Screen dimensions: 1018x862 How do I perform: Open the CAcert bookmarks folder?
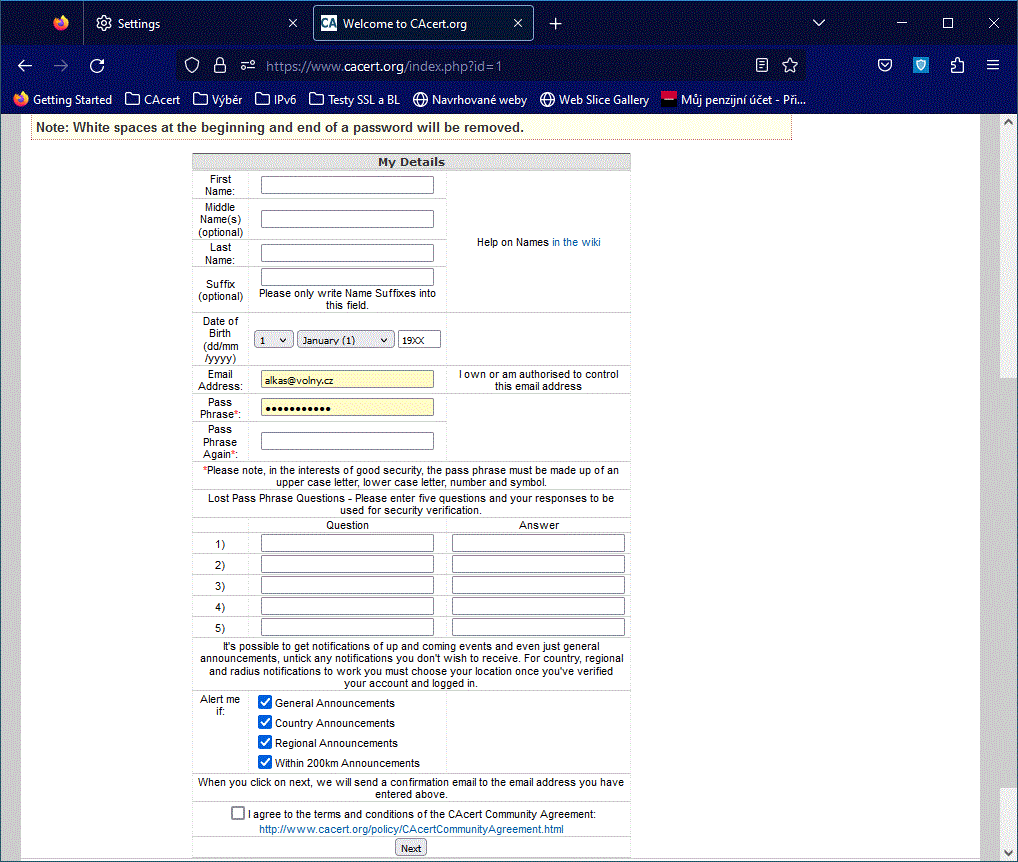tap(153, 99)
